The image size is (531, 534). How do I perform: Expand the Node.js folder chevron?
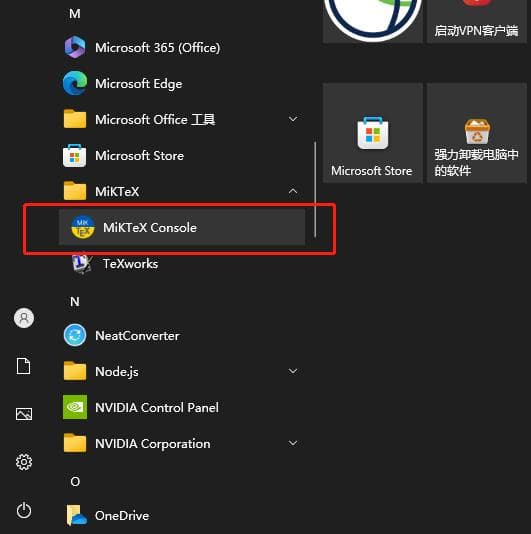pos(293,371)
